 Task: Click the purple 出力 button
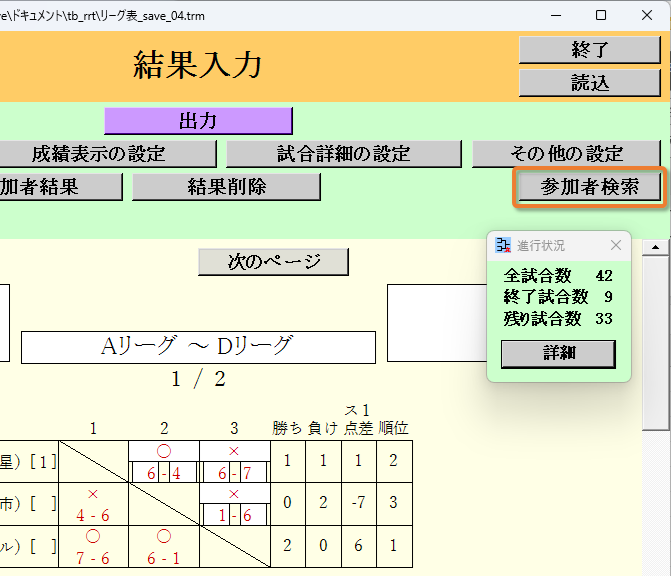coord(198,121)
